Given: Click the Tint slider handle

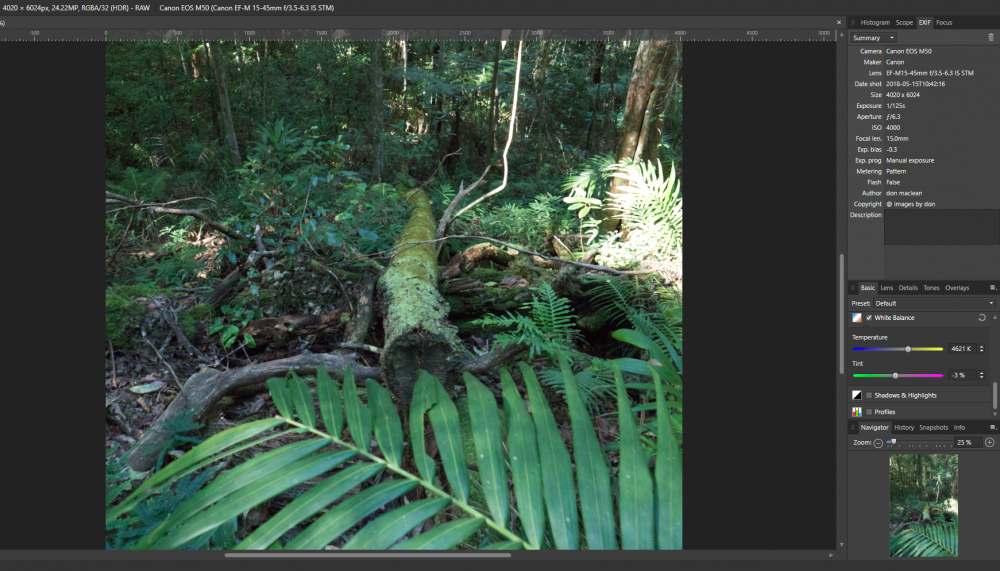Looking at the screenshot, I should pos(895,375).
